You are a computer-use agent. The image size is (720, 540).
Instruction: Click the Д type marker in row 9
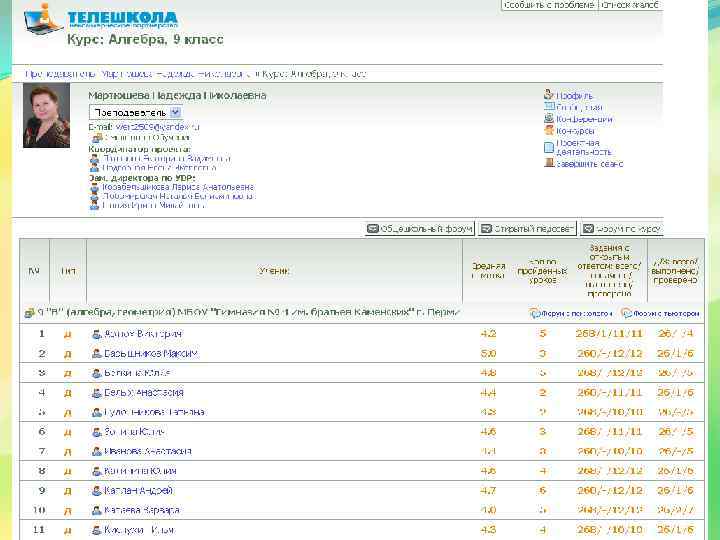[68, 491]
